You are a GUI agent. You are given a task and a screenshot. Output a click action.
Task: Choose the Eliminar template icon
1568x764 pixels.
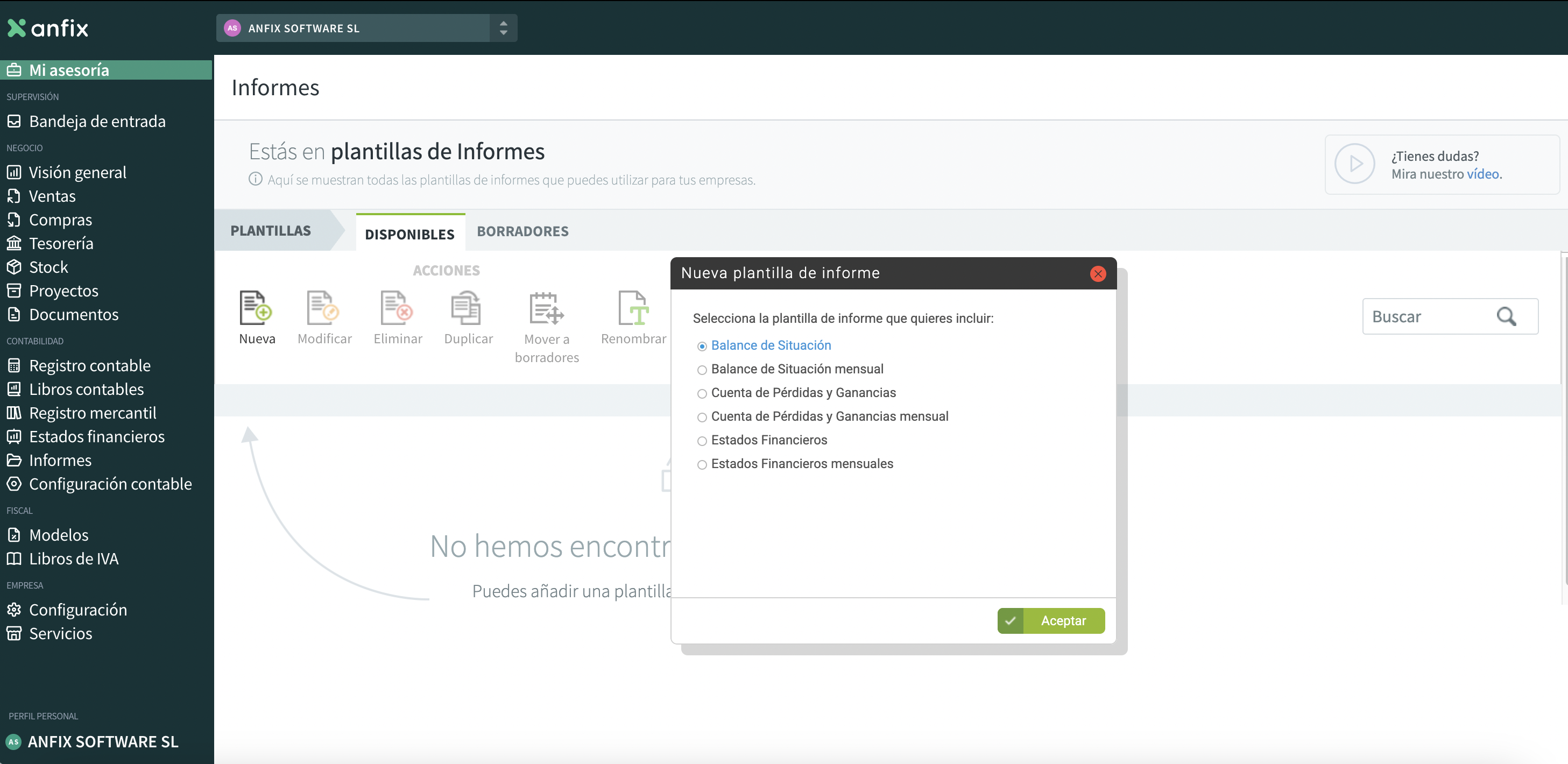(396, 308)
